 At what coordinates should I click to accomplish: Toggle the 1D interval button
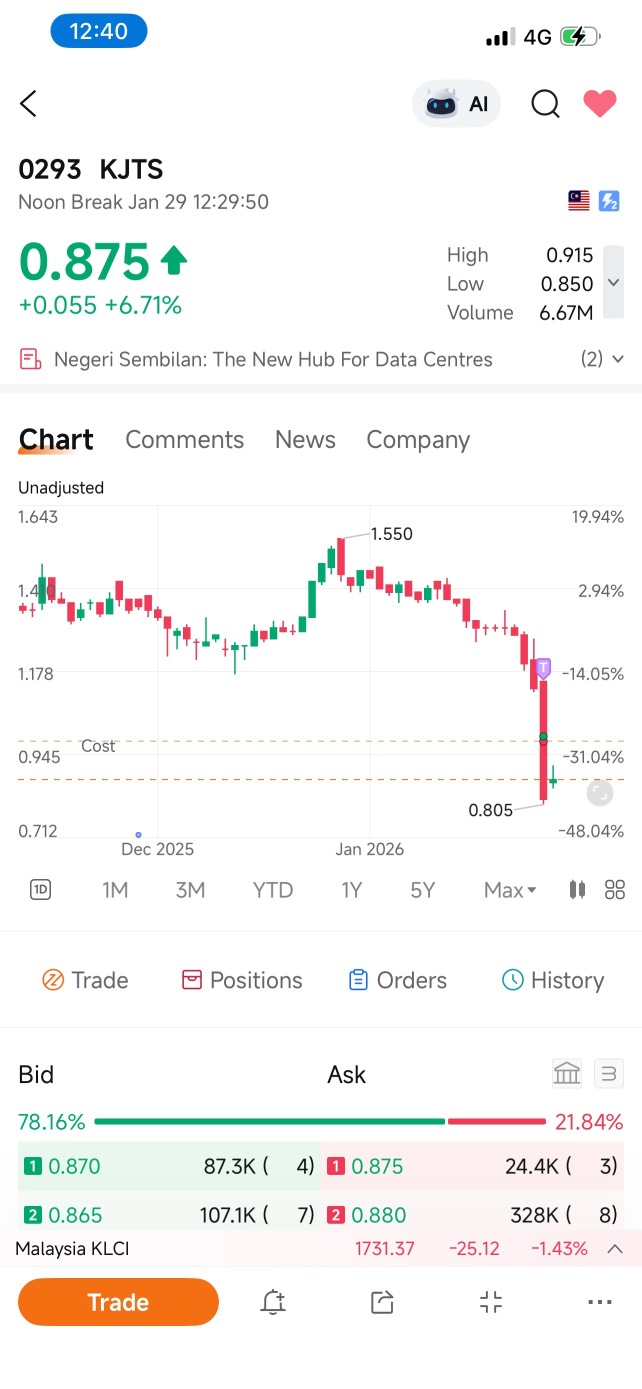click(x=40, y=890)
